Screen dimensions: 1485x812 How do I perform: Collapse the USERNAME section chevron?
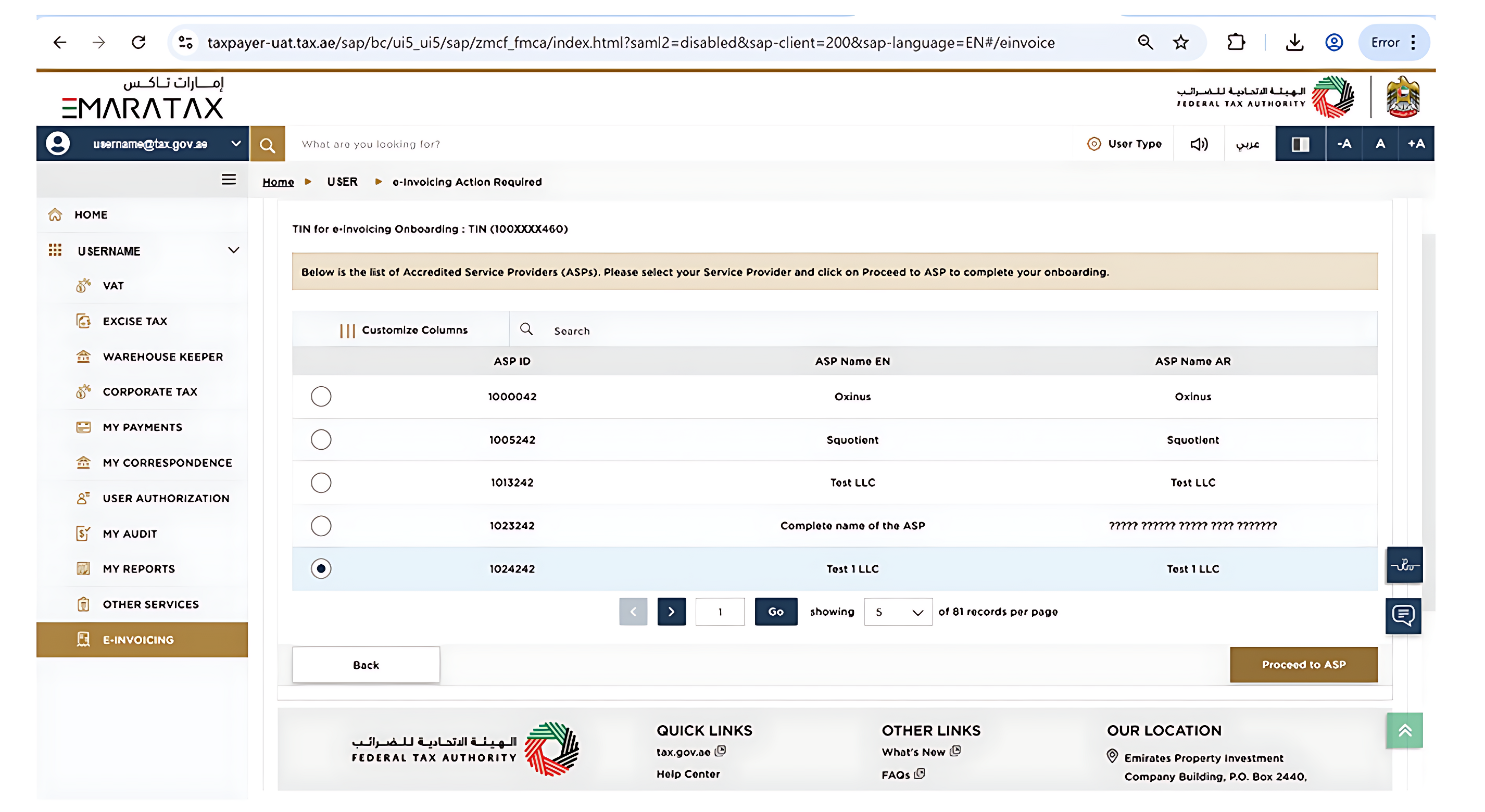coord(233,250)
